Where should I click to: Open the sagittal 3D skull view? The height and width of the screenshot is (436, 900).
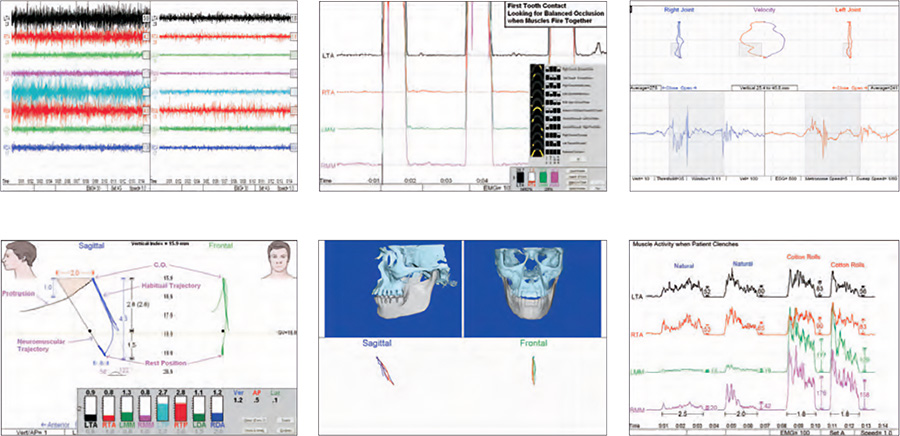tap(393, 289)
